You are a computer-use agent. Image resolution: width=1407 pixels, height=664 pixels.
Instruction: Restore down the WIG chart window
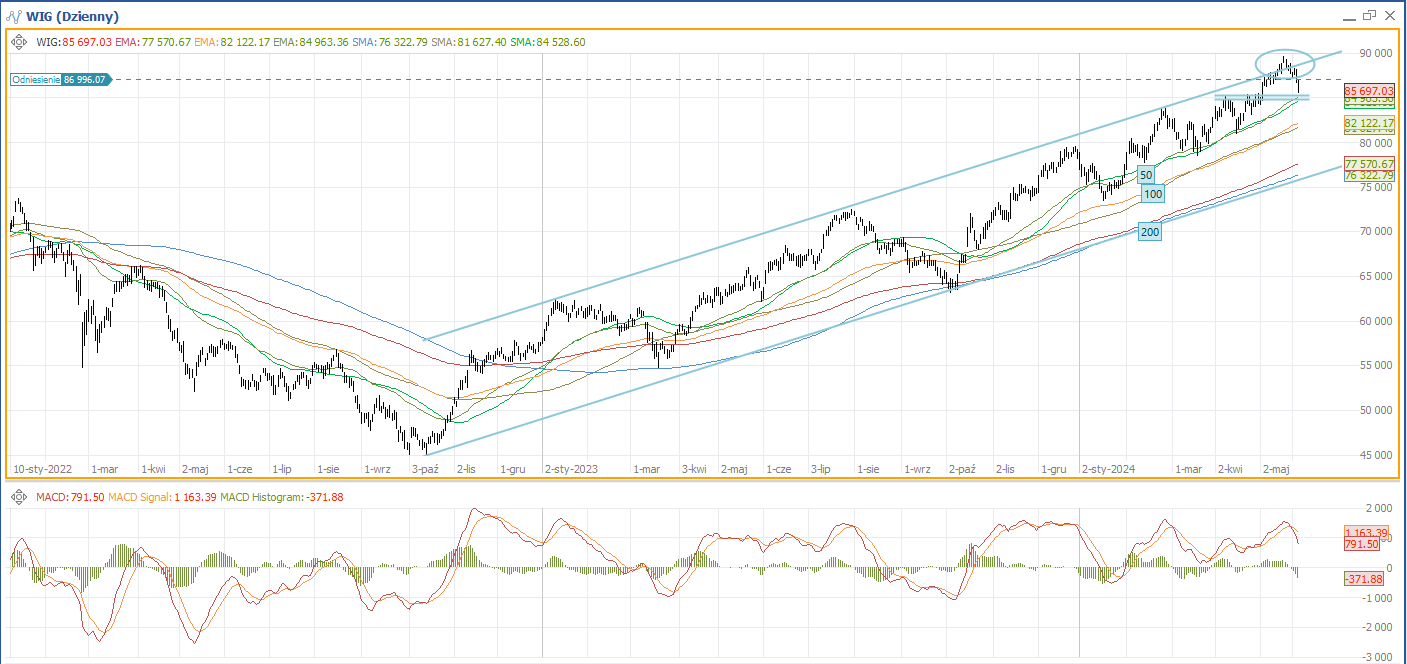(x=1369, y=15)
